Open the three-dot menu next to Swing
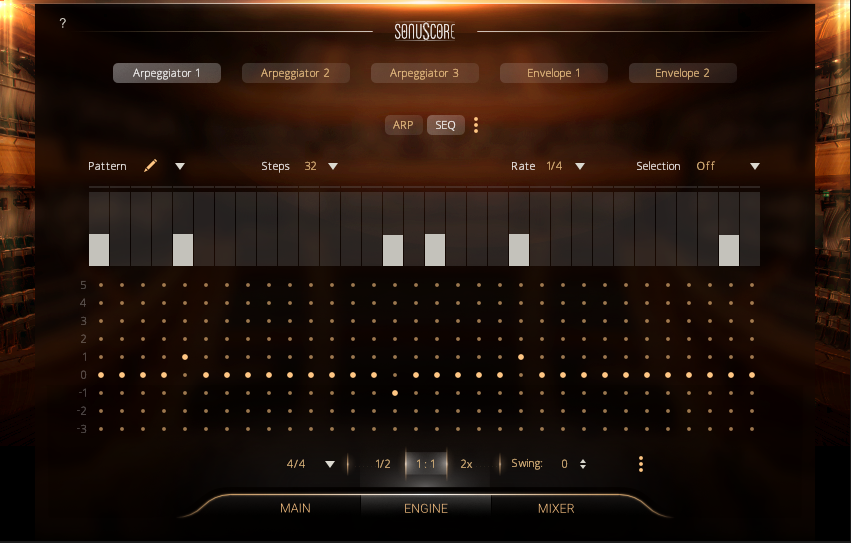The height and width of the screenshot is (543, 851). point(641,464)
